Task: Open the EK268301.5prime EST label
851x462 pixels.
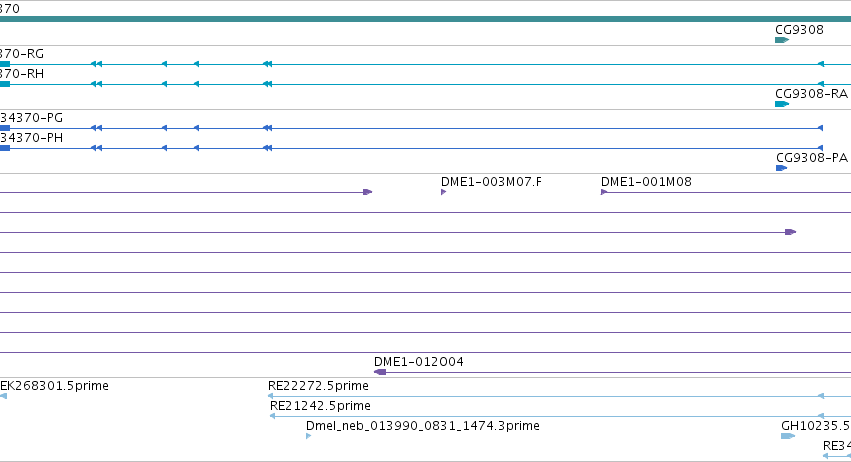Action: pyautogui.click(x=54, y=386)
